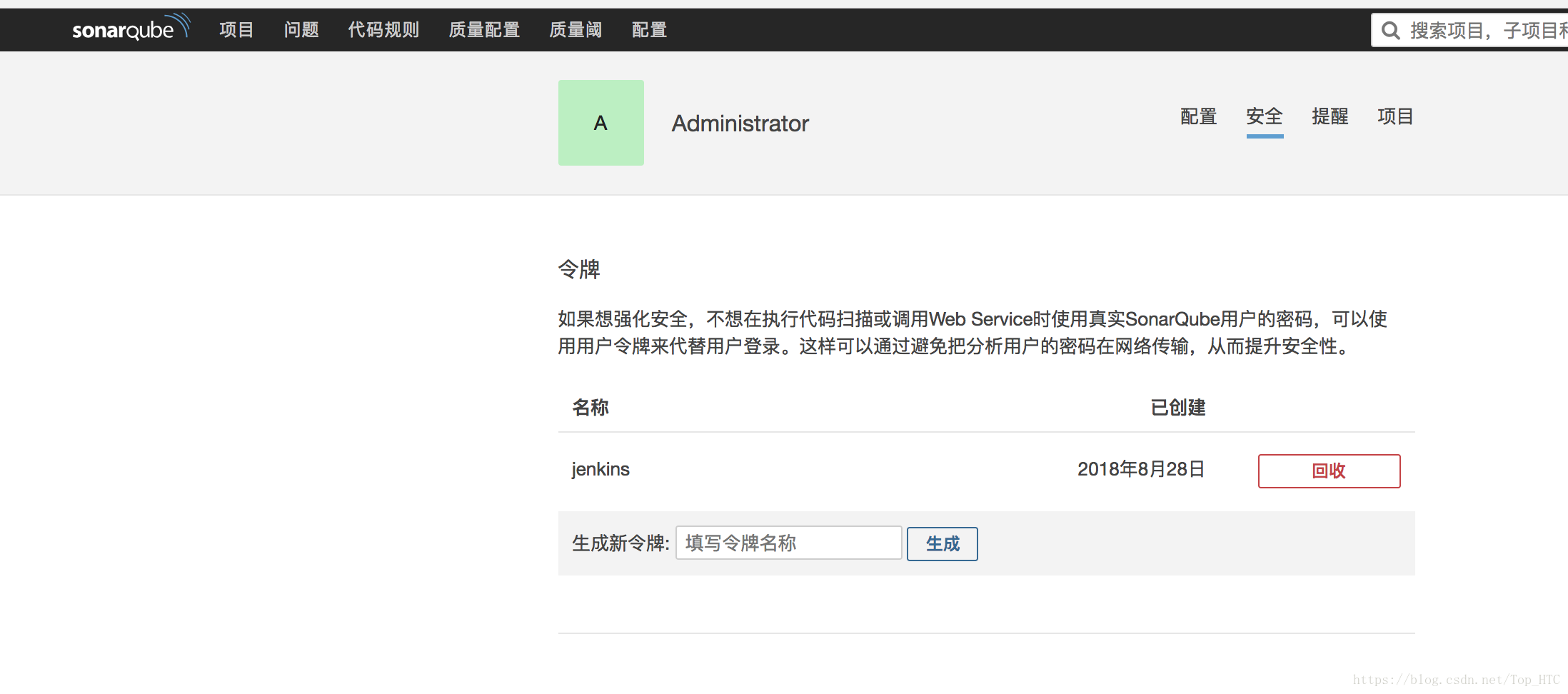
Task: Click the 名称 column header
Action: 590,408
